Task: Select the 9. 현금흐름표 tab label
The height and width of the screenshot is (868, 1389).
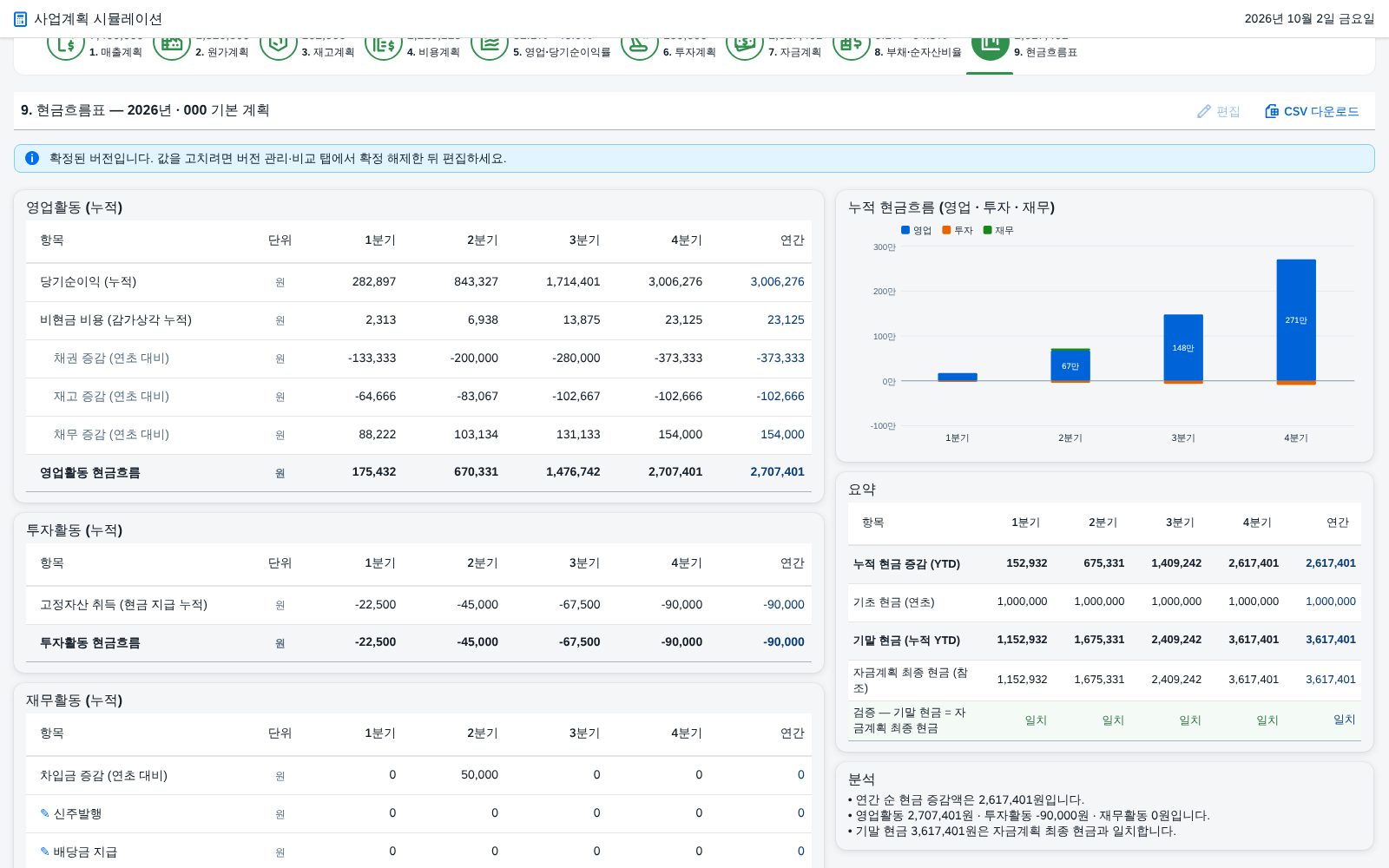Action: pyautogui.click(x=1045, y=52)
